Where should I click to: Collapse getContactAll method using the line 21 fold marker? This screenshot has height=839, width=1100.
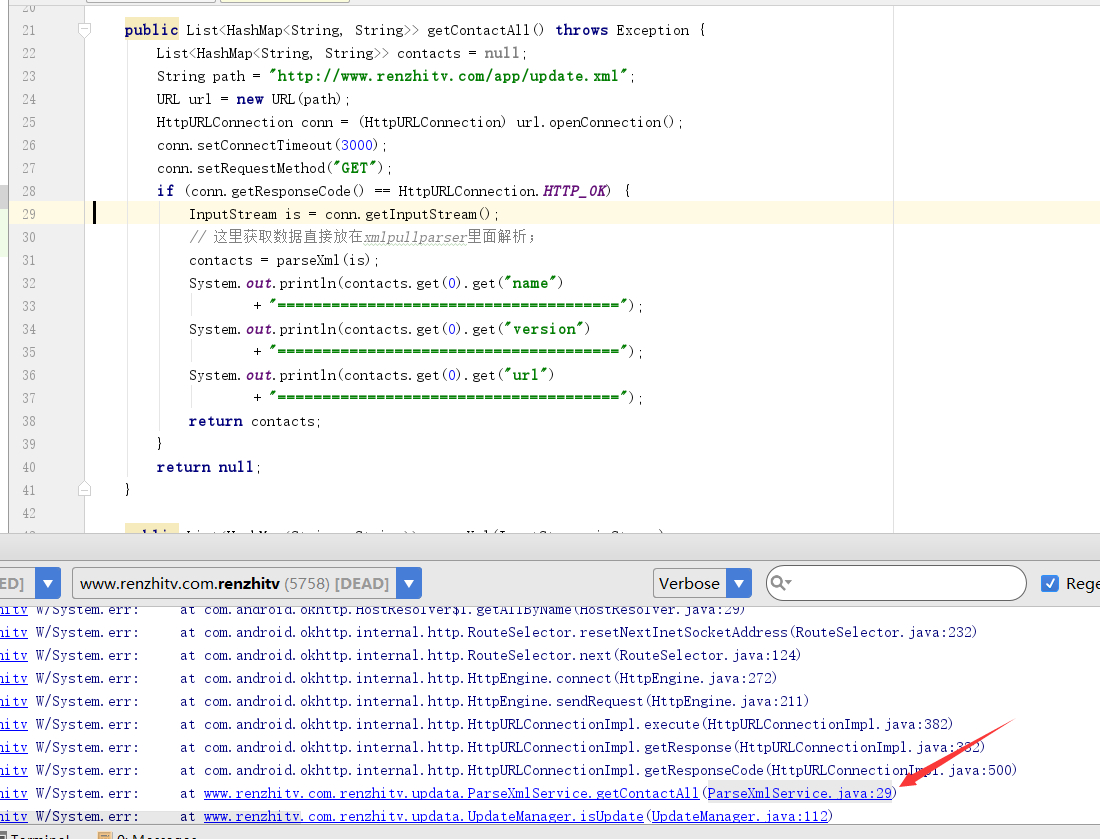click(85, 31)
